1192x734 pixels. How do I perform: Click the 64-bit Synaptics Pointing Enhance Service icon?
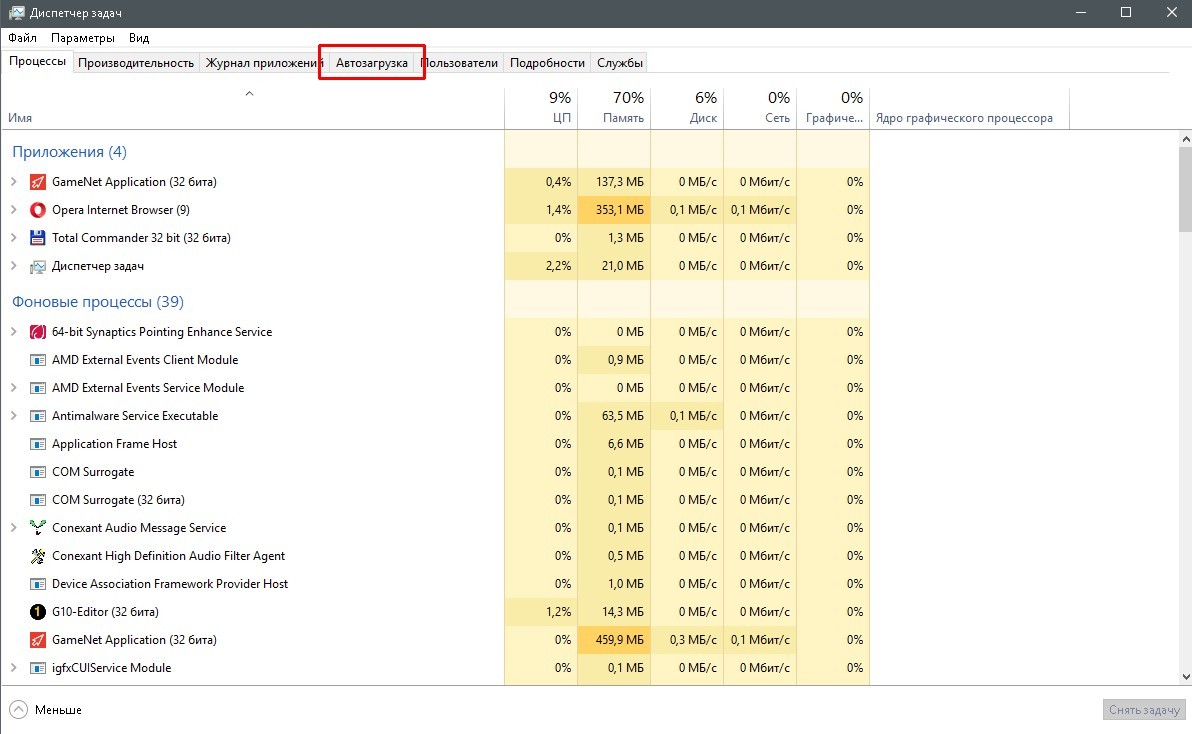pos(37,332)
